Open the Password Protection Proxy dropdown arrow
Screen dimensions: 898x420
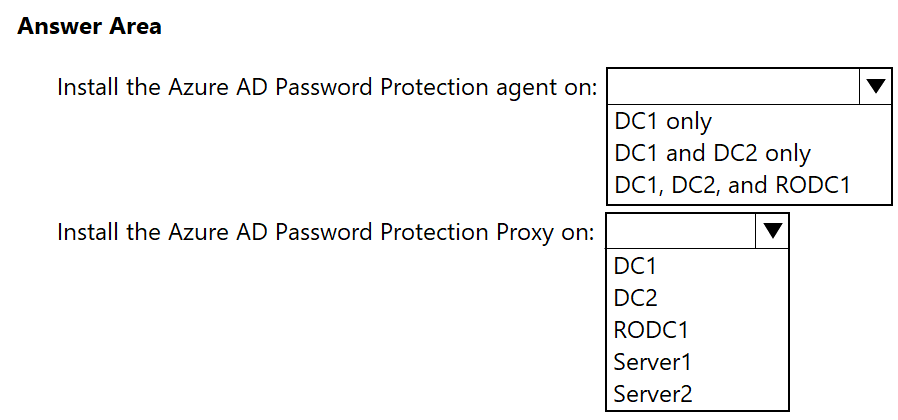[772, 233]
